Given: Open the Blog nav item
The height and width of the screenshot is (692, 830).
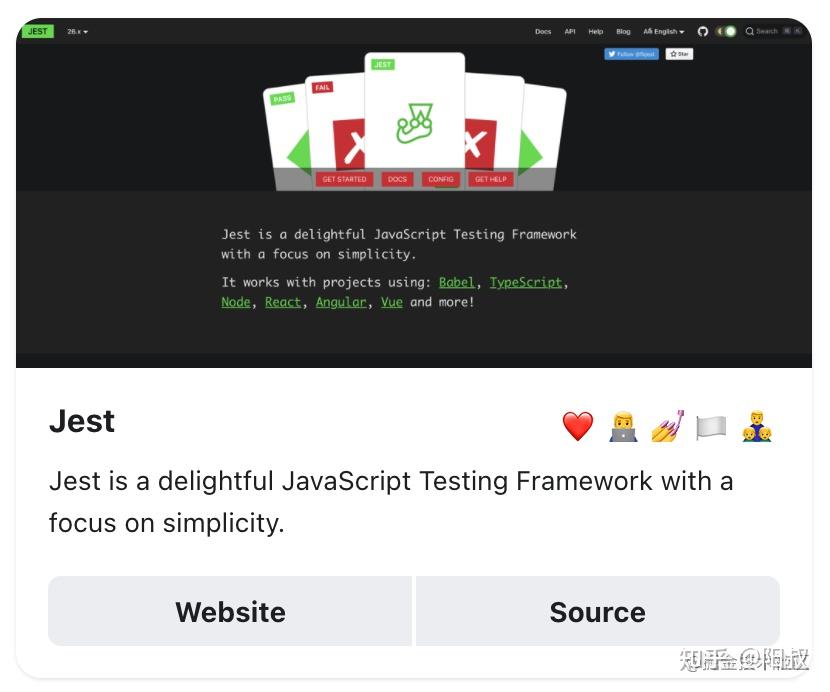Looking at the screenshot, I should (623, 32).
